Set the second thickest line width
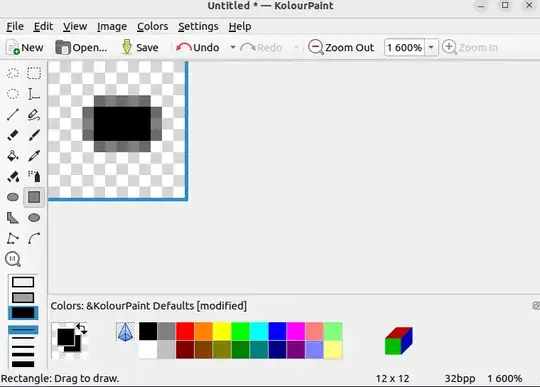The height and width of the screenshot is (387, 540). tap(23, 355)
